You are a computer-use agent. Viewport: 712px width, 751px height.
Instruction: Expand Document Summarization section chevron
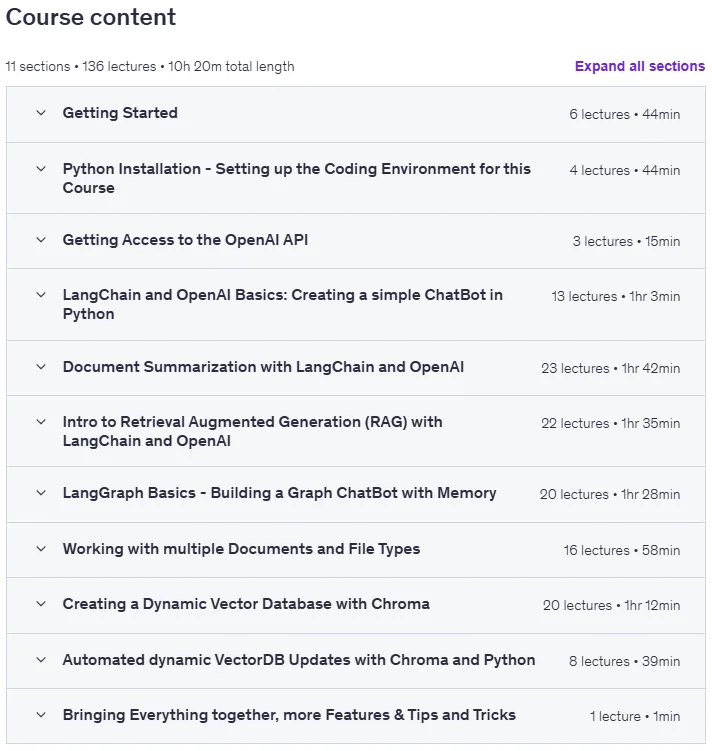[41, 367]
